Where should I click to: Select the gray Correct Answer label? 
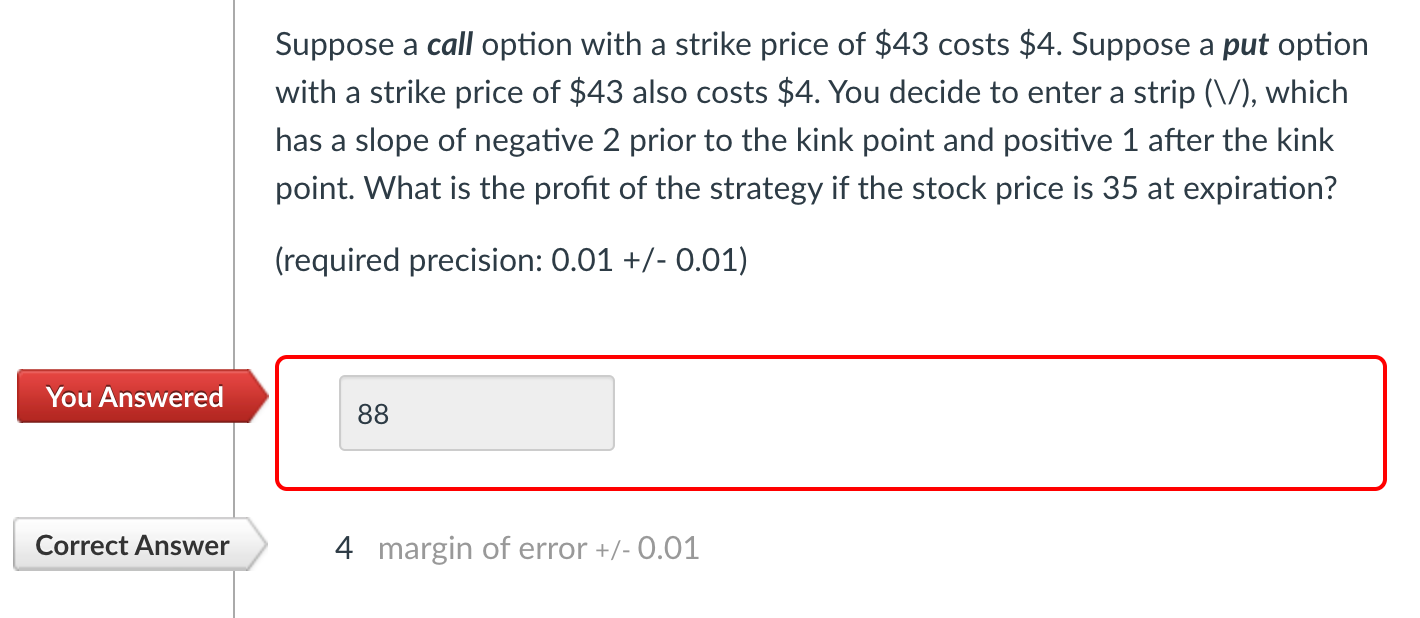point(132,545)
